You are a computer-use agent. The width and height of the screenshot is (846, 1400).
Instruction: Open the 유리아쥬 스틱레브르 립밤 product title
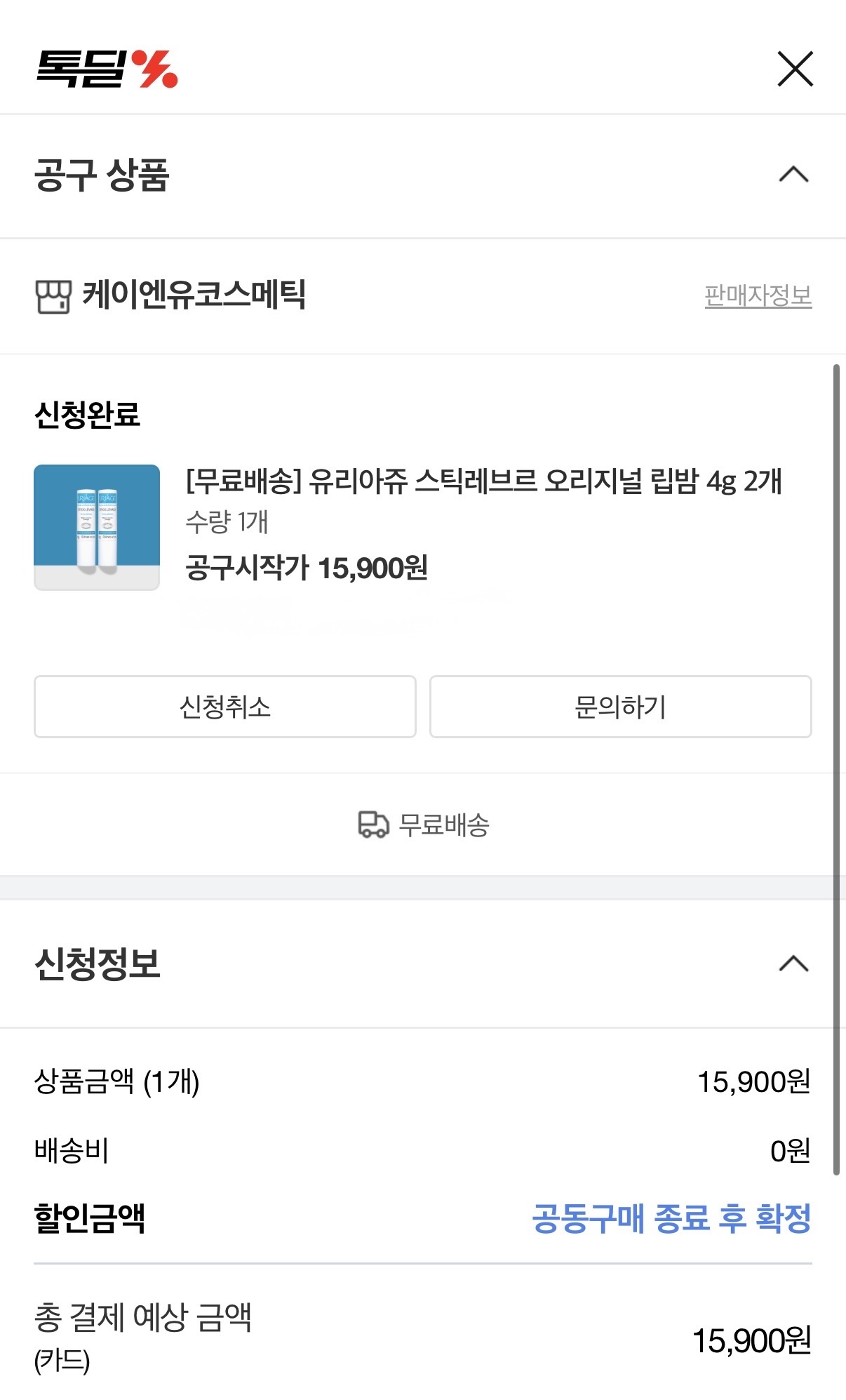(x=484, y=481)
